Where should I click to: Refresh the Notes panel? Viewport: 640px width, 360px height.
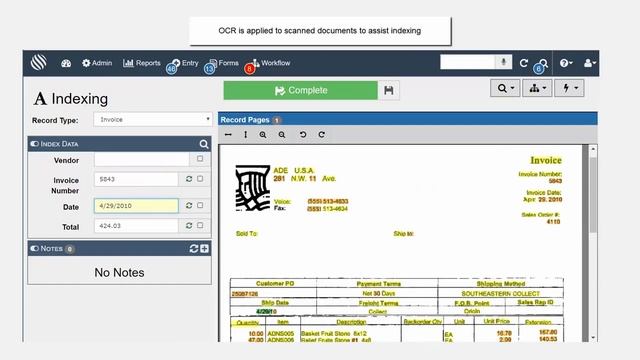(x=193, y=248)
